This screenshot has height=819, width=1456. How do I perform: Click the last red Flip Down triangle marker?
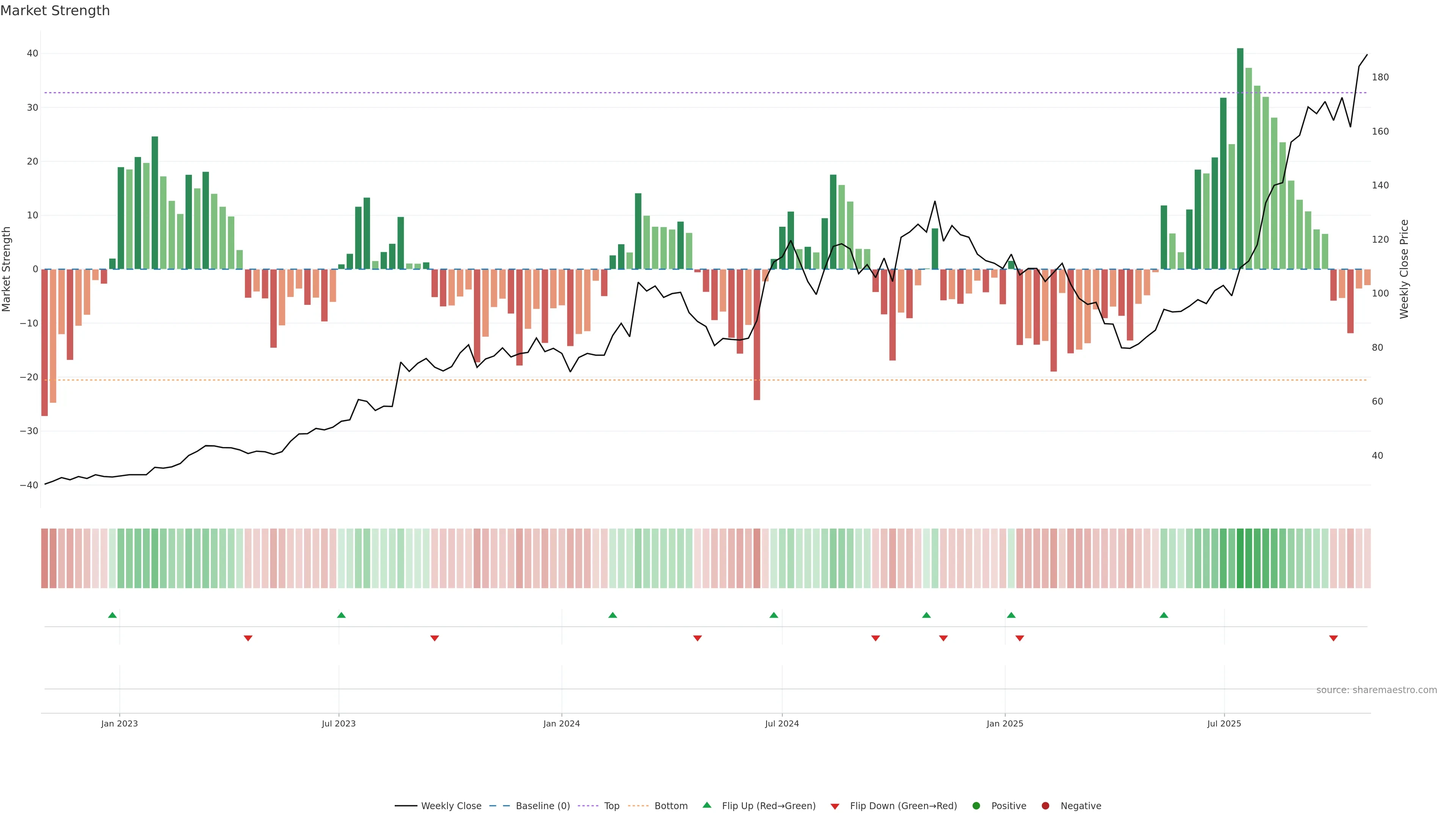(x=1334, y=638)
